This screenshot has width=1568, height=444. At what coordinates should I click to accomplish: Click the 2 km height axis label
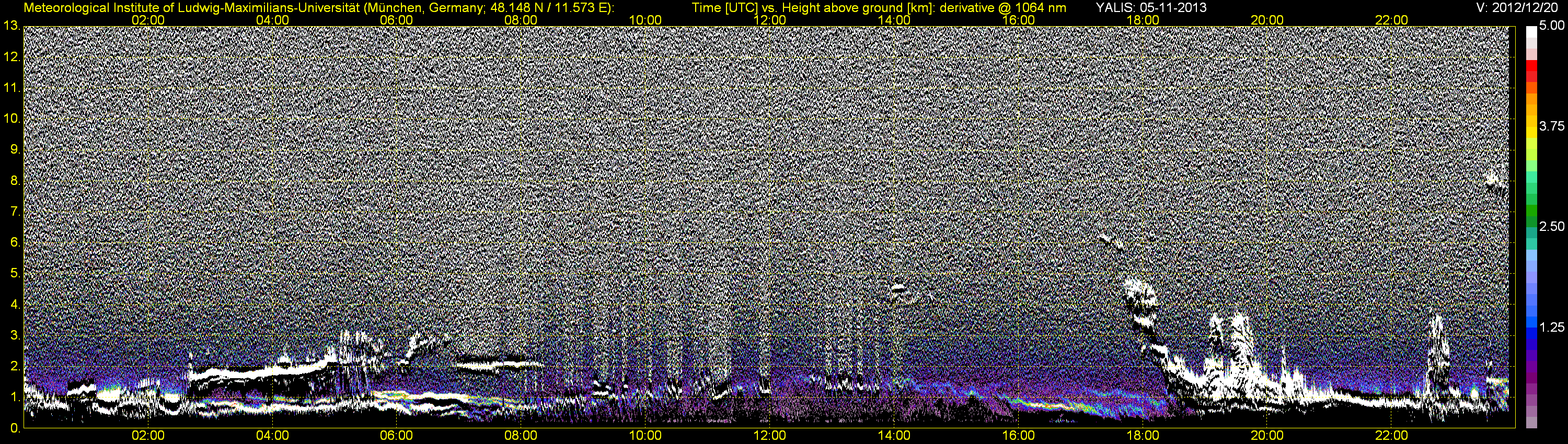(15, 366)
